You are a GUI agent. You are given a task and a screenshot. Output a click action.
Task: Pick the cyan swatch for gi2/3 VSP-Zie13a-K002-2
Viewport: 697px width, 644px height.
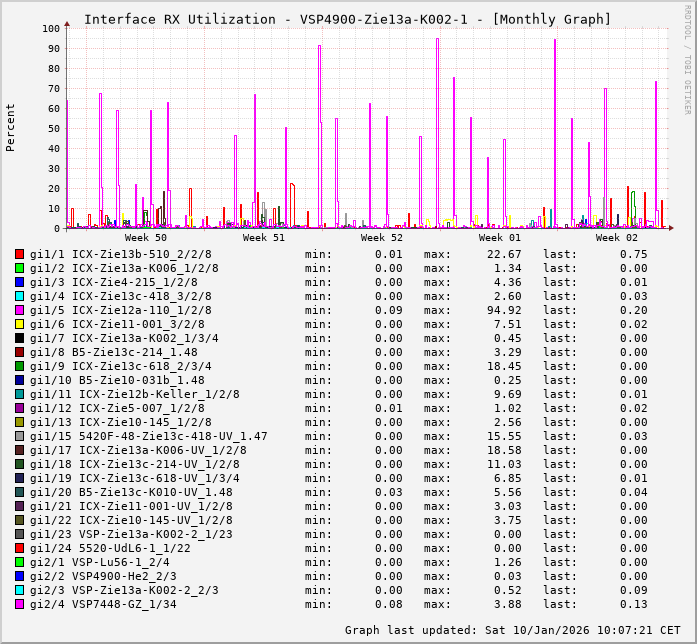(19, 590)
